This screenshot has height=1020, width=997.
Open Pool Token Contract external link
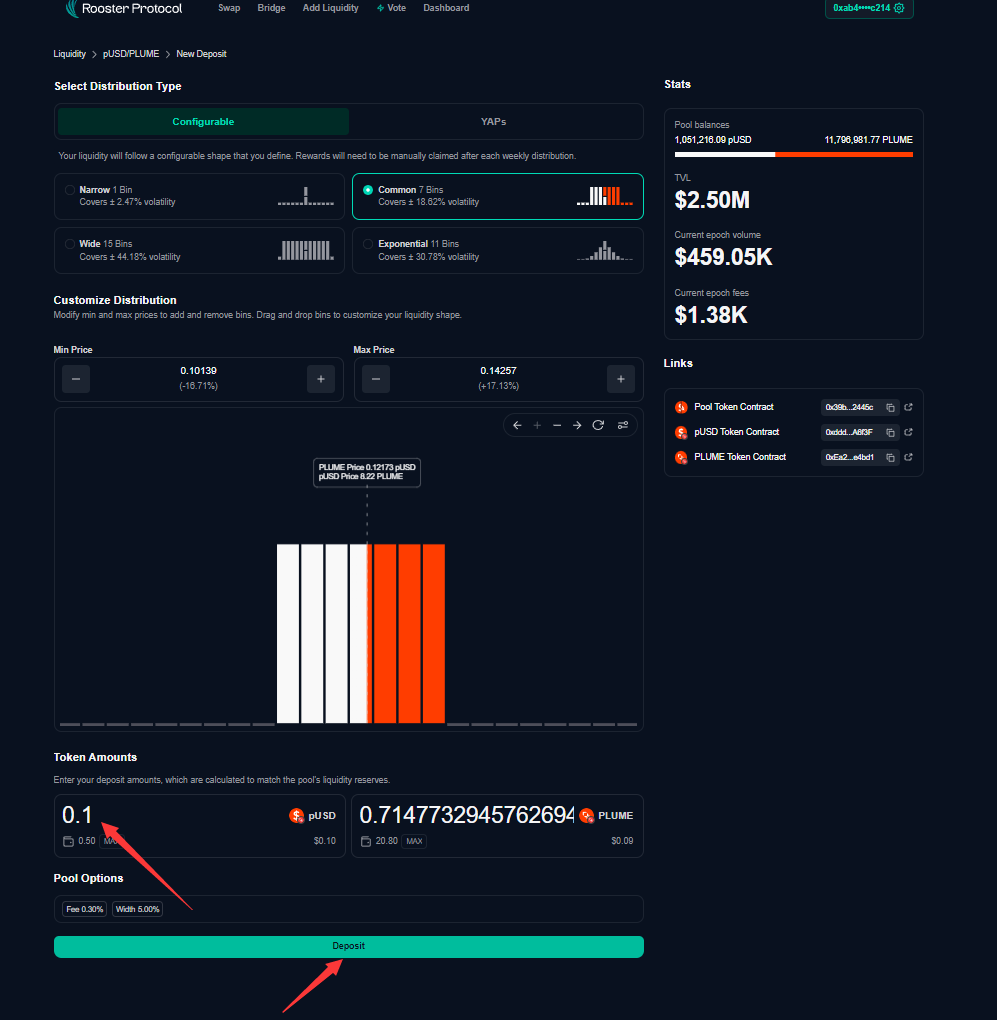[x=909, y=407]
